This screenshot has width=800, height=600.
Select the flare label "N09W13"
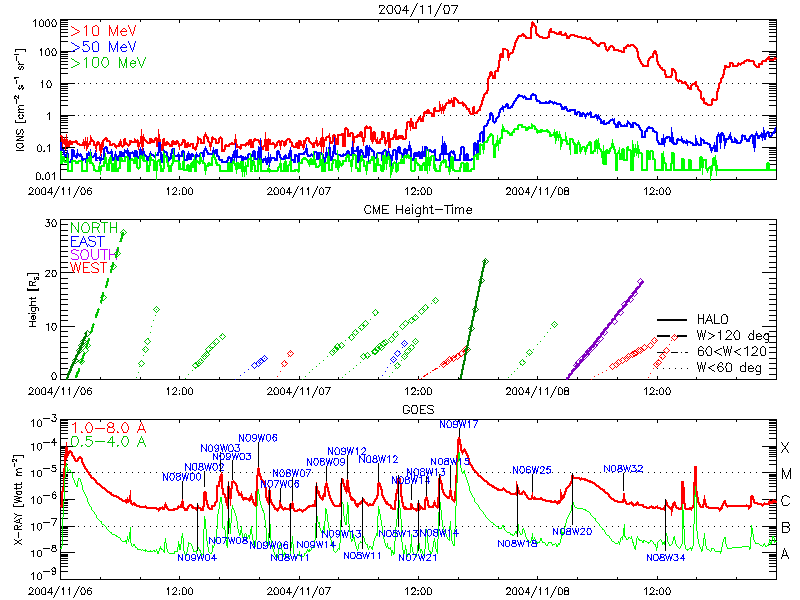click(x=341, y=534)
